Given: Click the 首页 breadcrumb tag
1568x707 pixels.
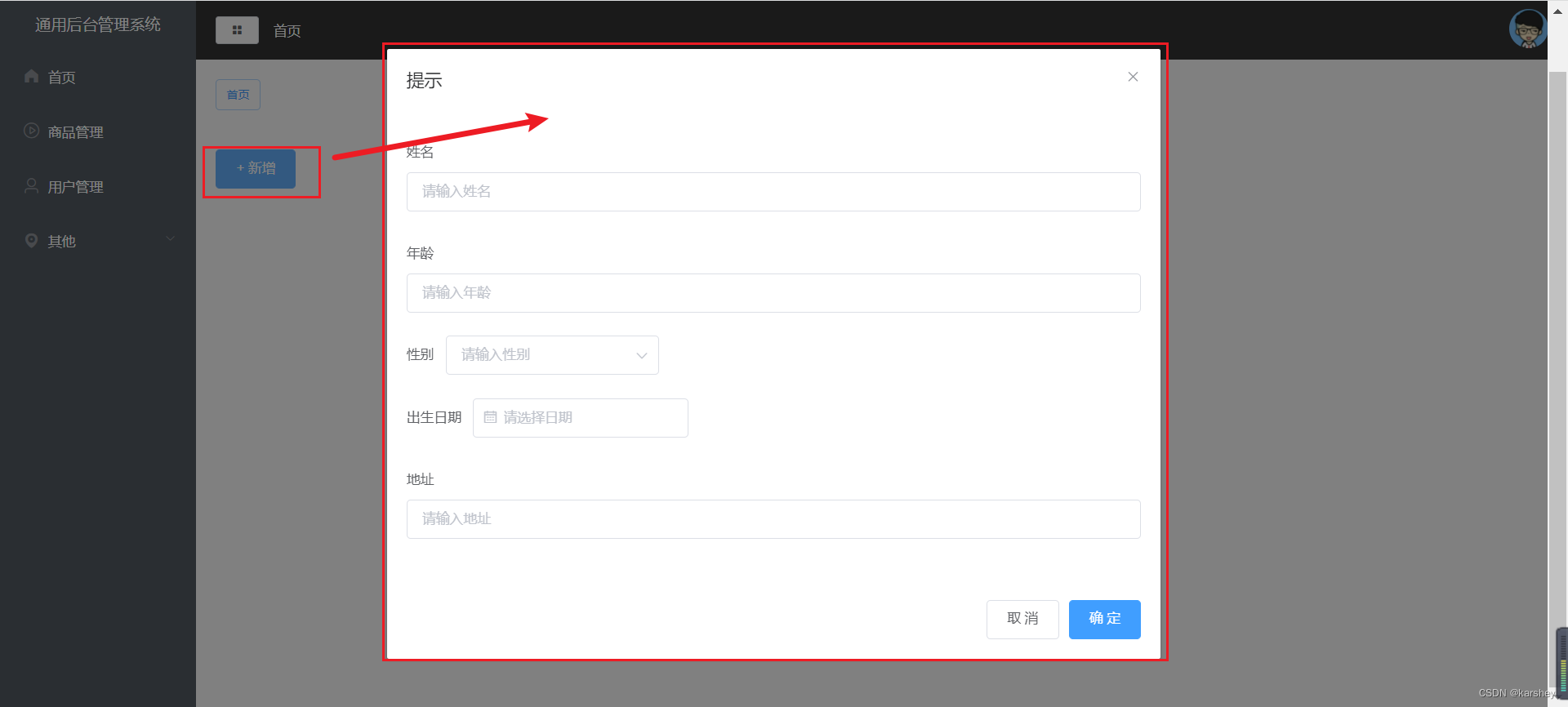Looking at the screenshot, I should click(238, 95).
